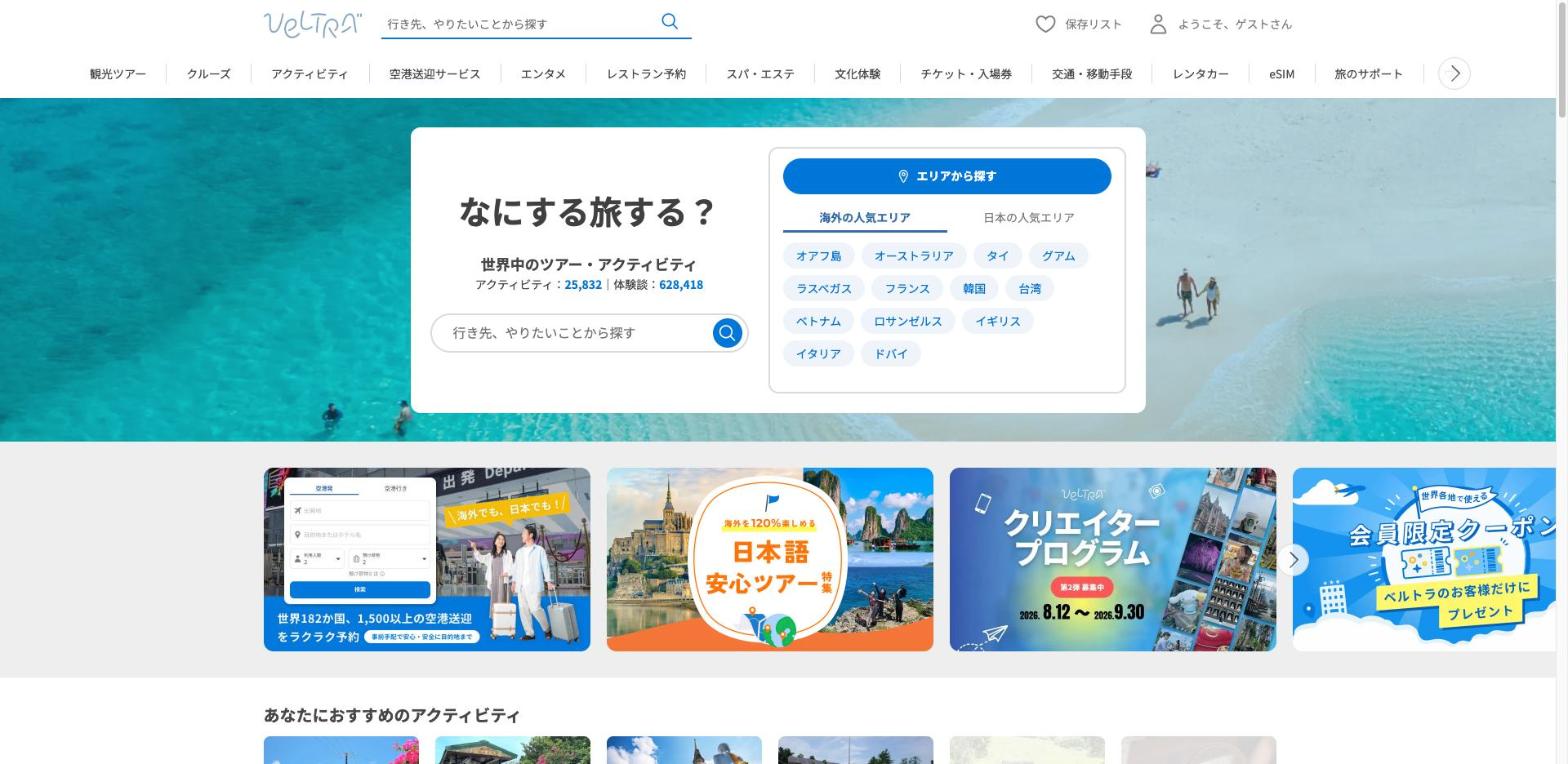
Task: Choose the グアム area chip
Action: [1058, 256]
